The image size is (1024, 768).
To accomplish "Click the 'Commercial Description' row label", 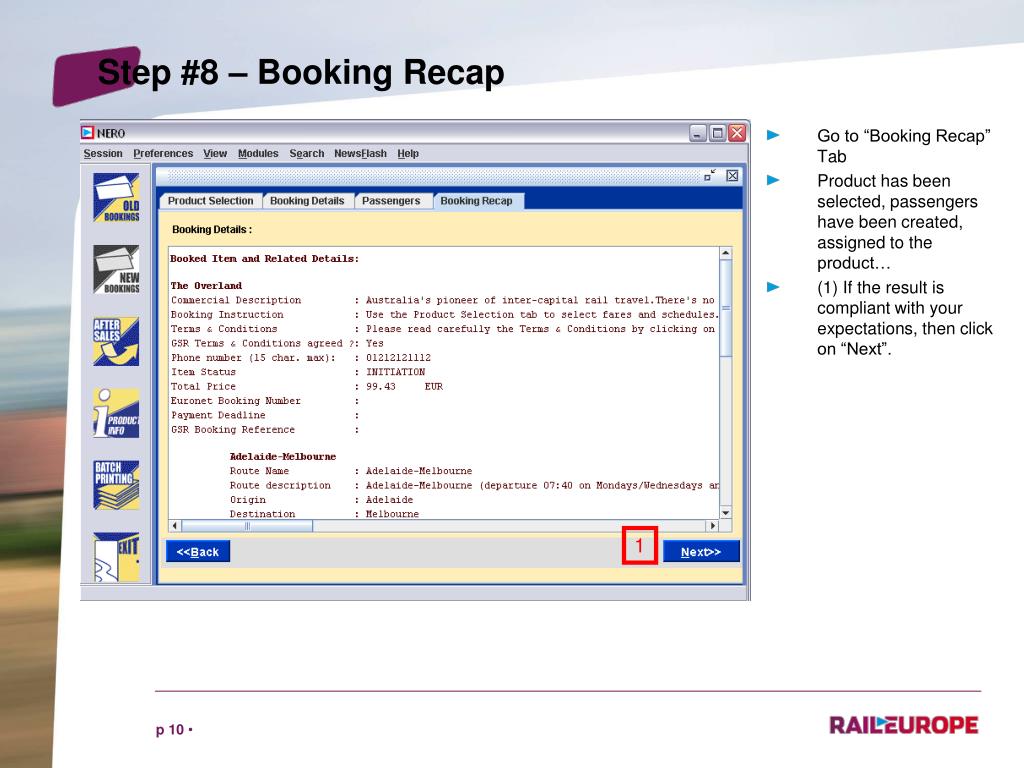I will pyautogui.click(x=236, y=300).
